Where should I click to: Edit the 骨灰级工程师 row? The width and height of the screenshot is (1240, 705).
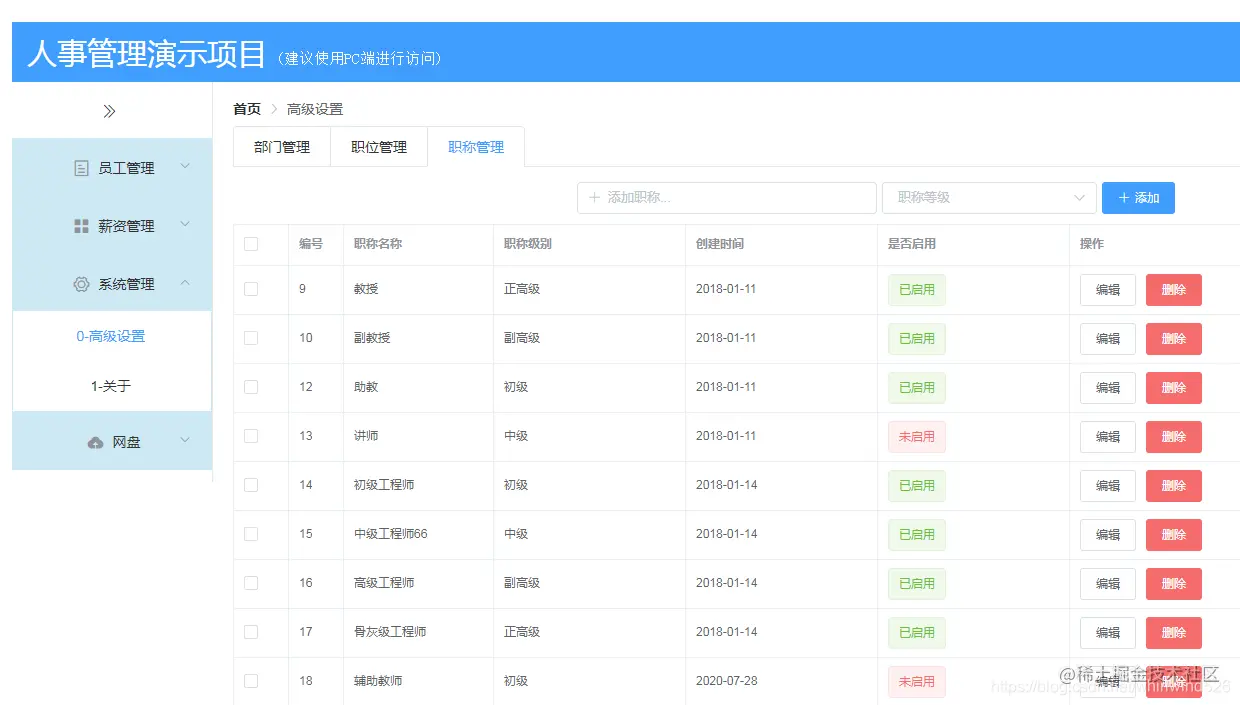tap(1108, 633)
